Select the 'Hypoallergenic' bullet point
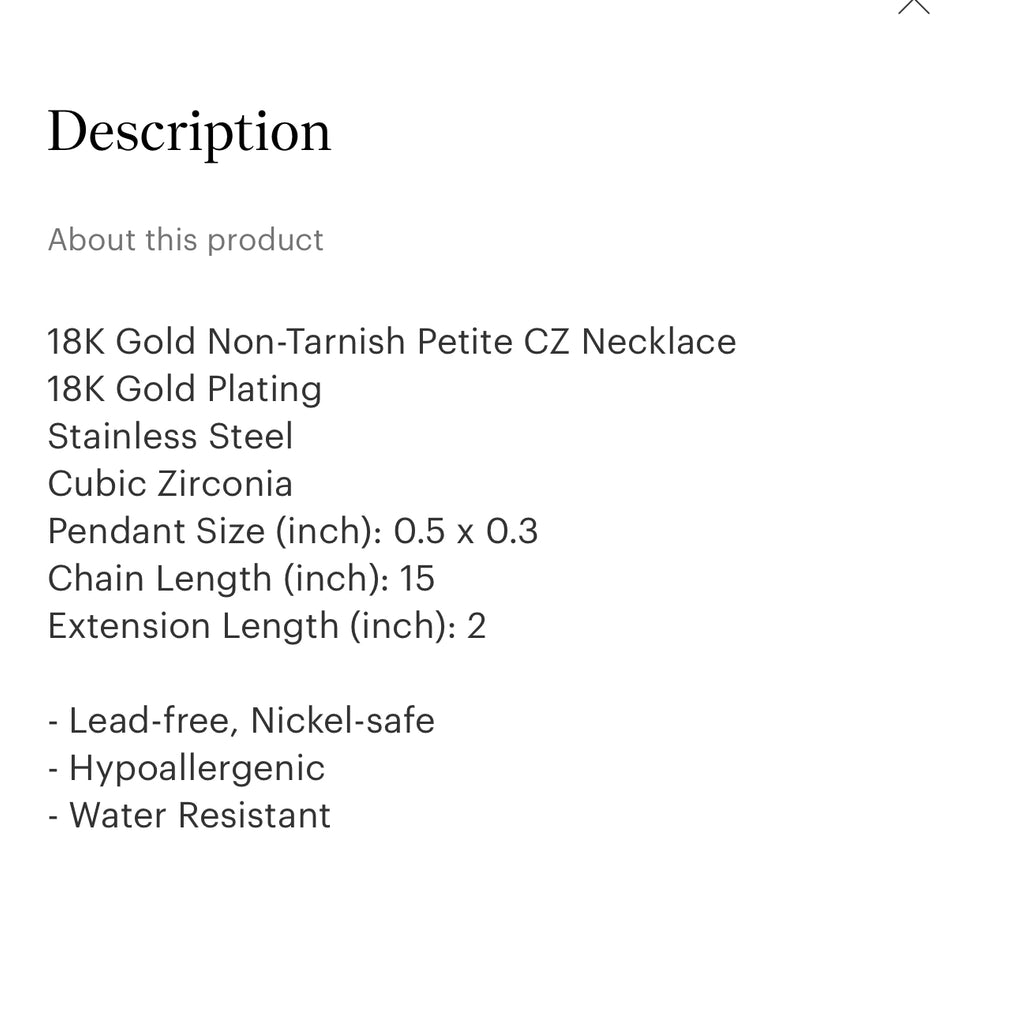1018x1024 pixels. coord(196,768)
